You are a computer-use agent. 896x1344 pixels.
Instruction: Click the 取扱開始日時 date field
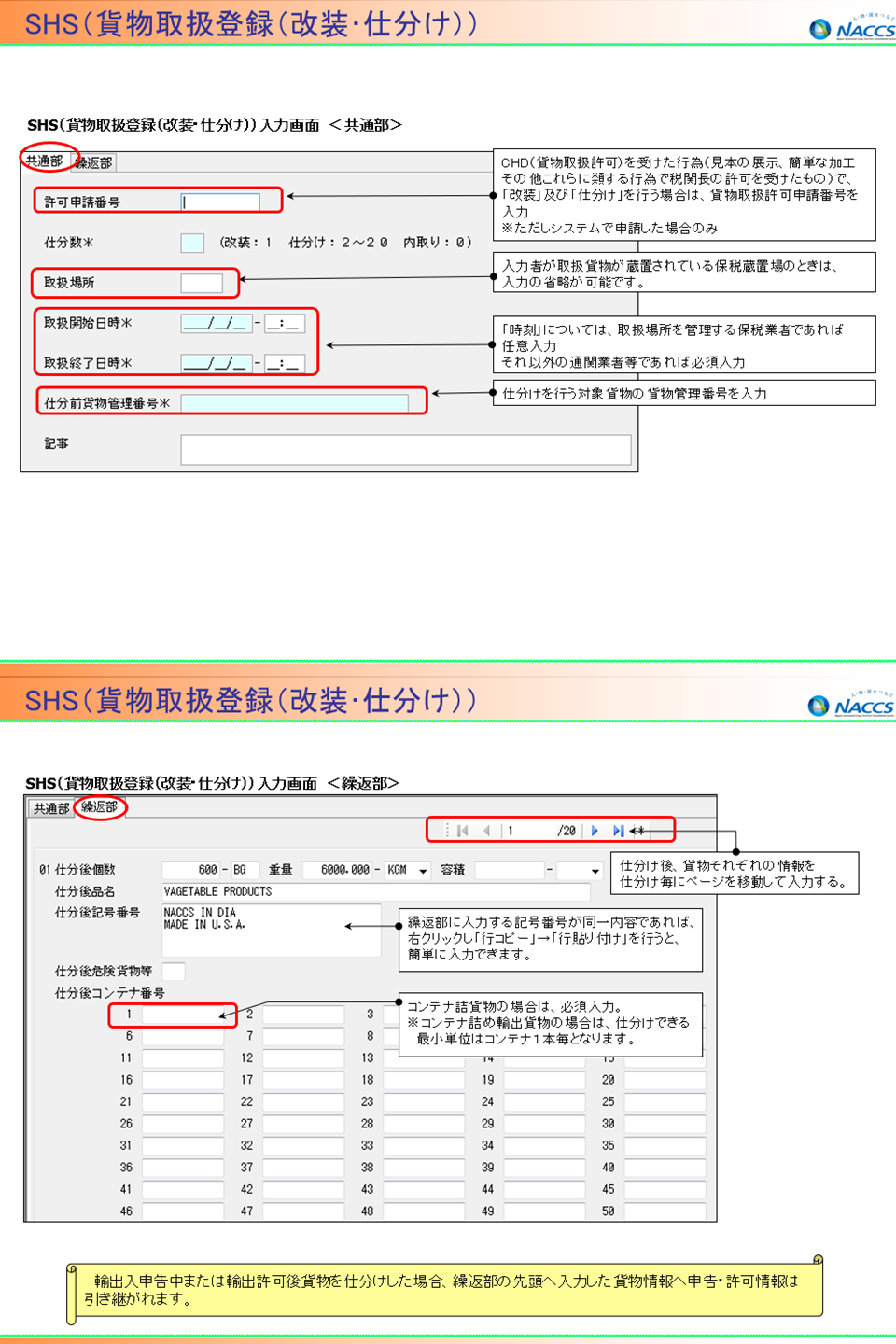click(217, 324)
